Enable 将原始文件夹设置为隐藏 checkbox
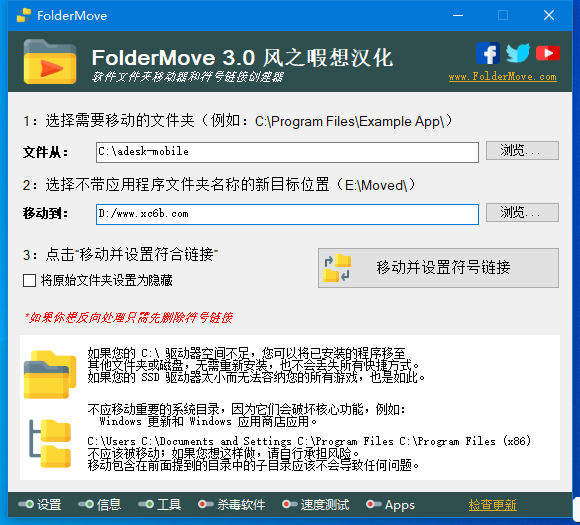Image resolution: width=580 pixels, height=525 pixels. click(29, 280)
